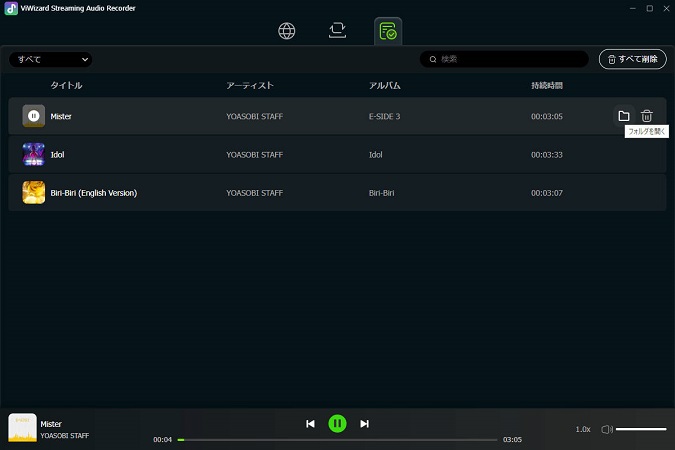Click the Idol album name cell
The image size is (675, 450).
(x=375, y=155)
